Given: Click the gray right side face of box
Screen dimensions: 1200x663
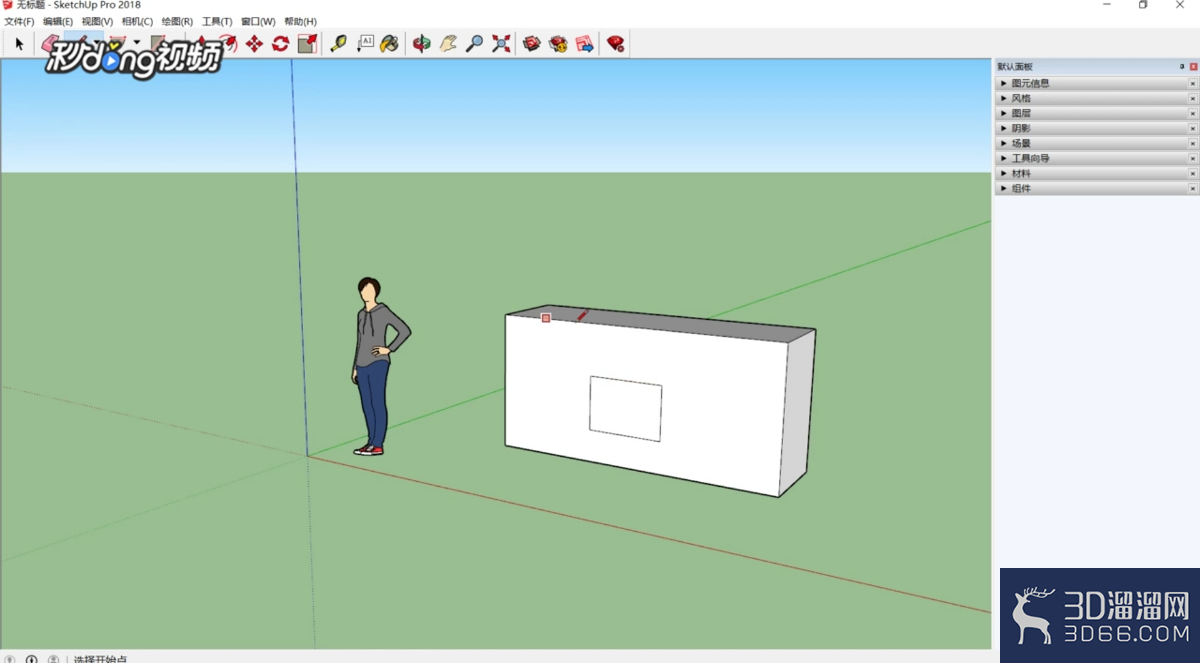Looking at the screenshot, I should [x=797, y=412].
